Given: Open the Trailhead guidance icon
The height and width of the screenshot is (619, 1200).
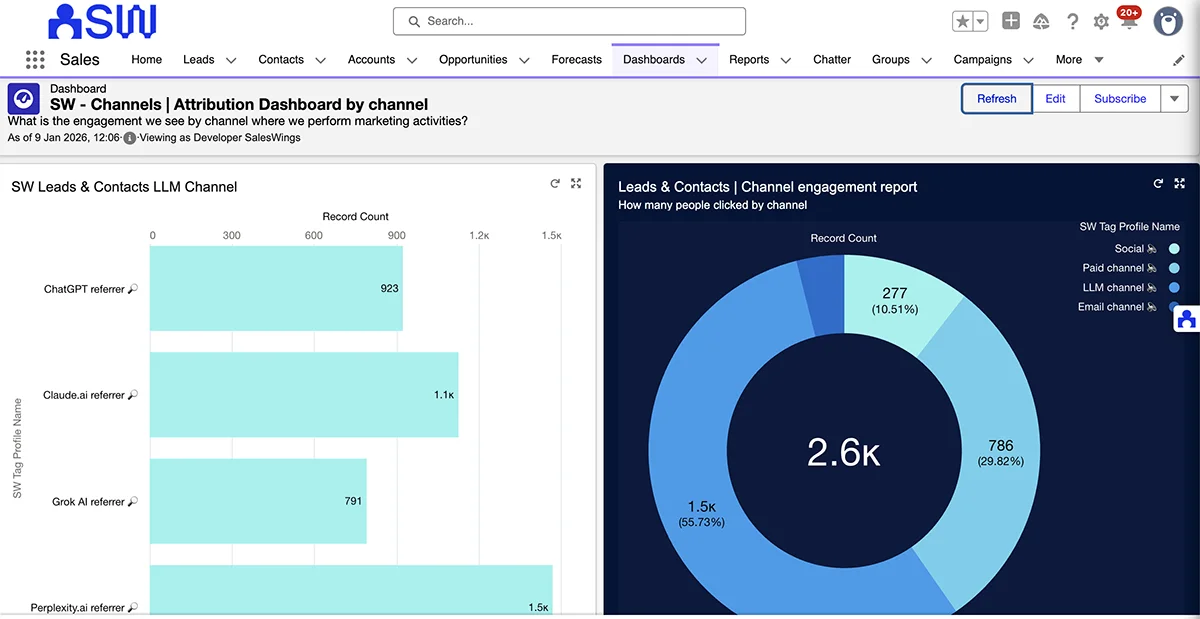Looking at the screenshot, I should [x=1041, y=21].
